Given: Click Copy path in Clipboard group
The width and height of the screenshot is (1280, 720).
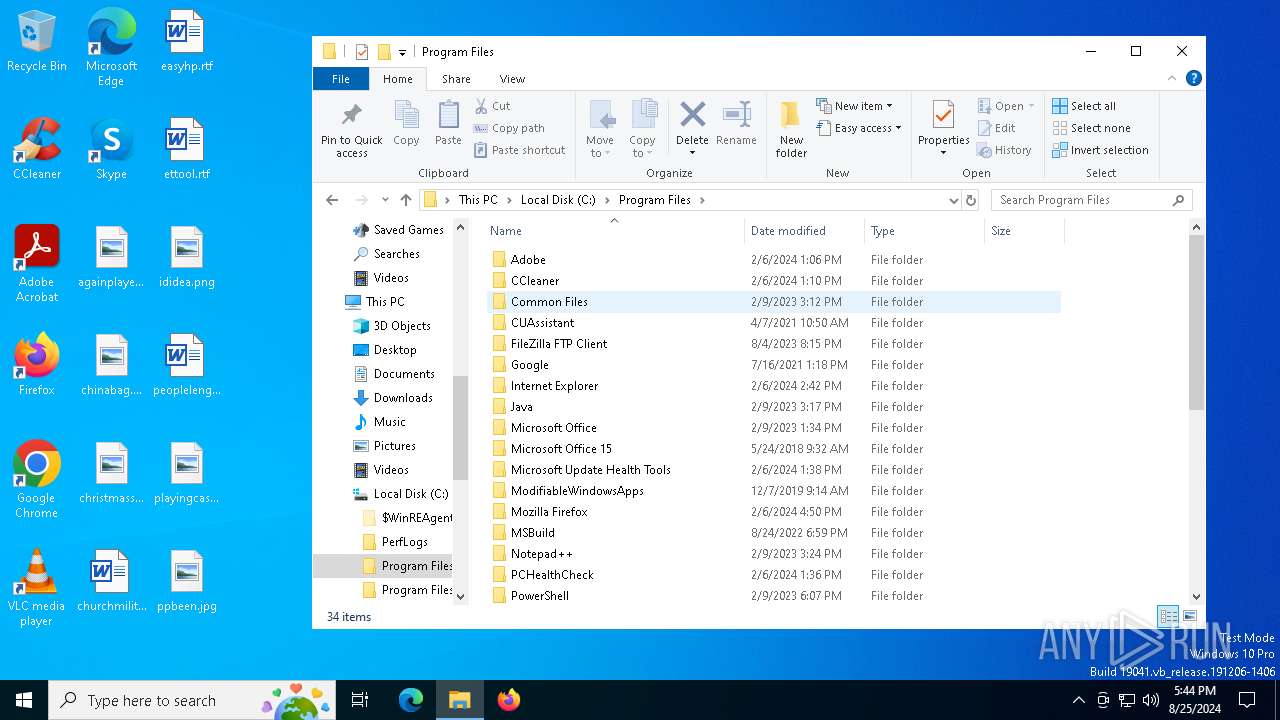Looking at the screenshot, I should click(x=509, y=128).
